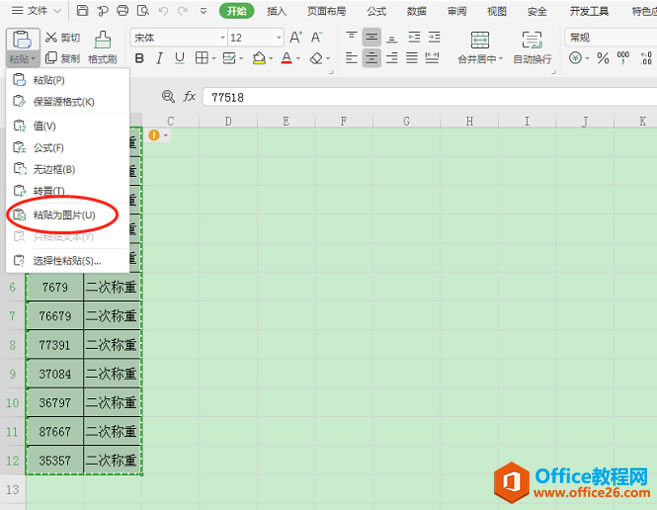
Task: Switch to the Formulas (公式) tab
Action: click(376, 11)
